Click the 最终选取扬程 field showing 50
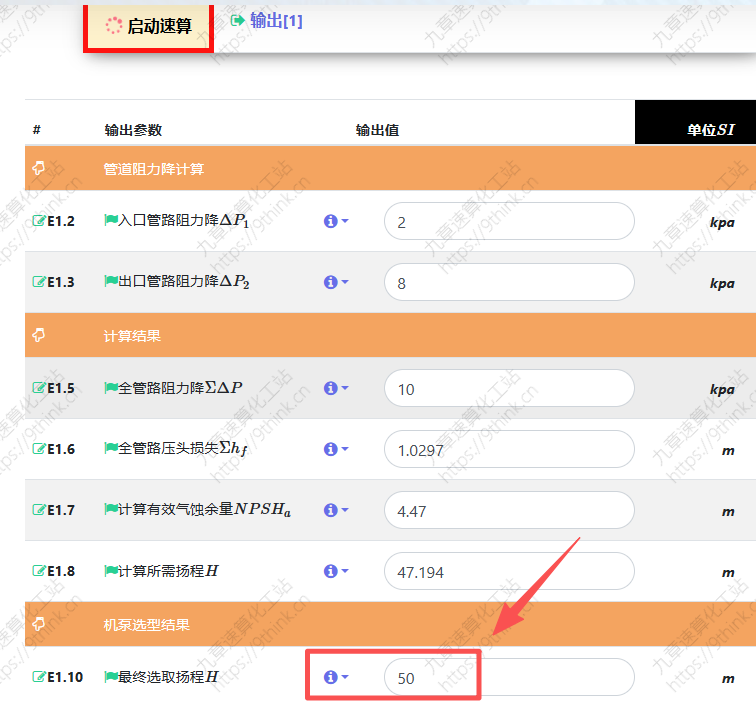 click(509, 677)
